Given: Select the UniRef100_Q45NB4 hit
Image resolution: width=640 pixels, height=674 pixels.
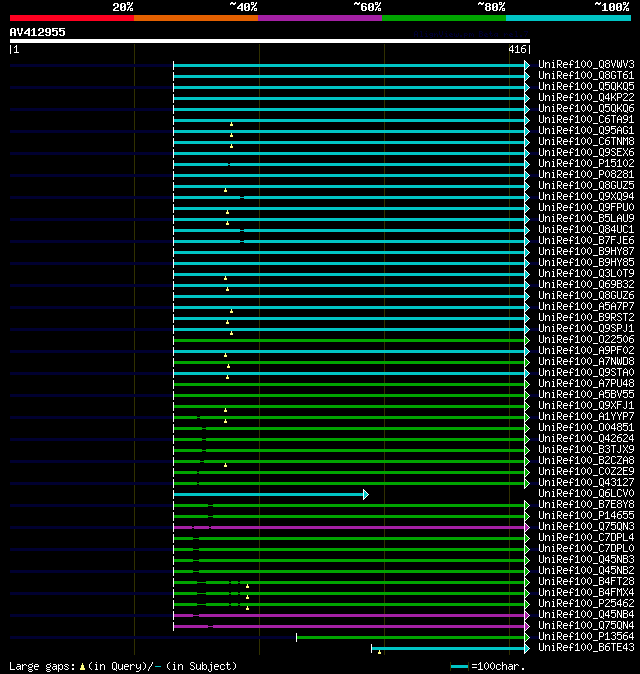Looking at the screenshot, I should coord(586,615).
